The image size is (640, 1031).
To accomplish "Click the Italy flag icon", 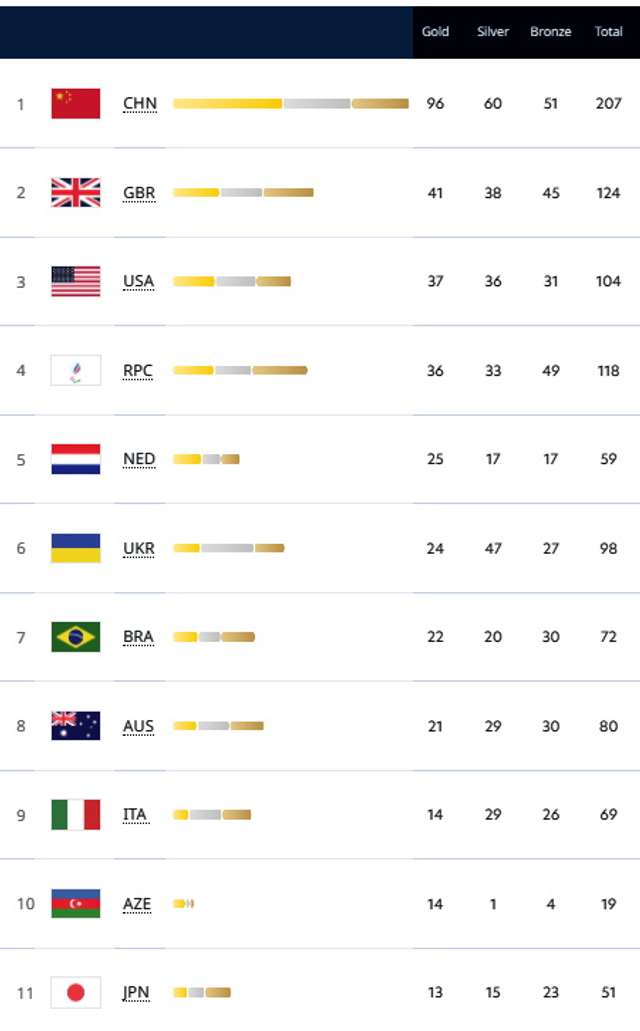I will (76, 815).
